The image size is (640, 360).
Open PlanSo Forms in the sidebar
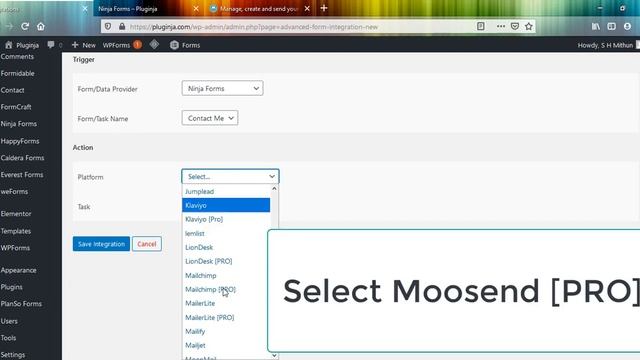pyautogui.click(x=21, y=304)
